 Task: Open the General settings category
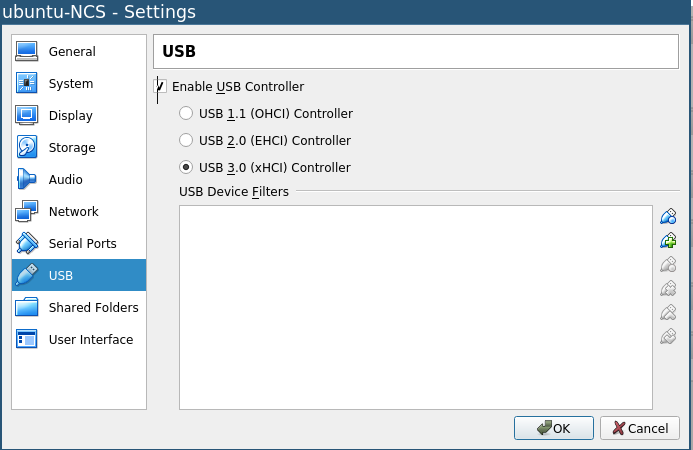[79, 51]
